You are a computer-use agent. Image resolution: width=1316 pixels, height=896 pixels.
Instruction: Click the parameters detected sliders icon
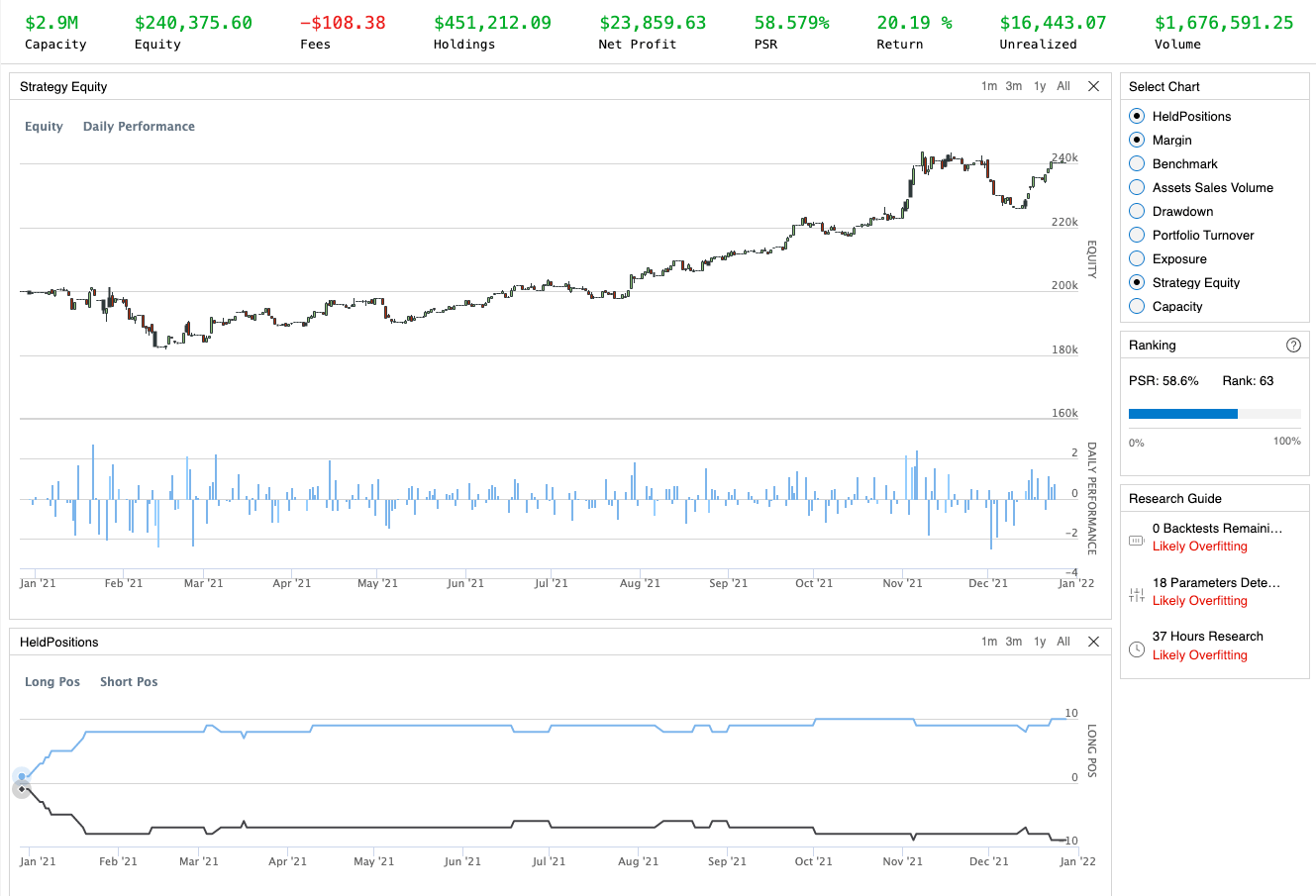[x=1137, y=595]
